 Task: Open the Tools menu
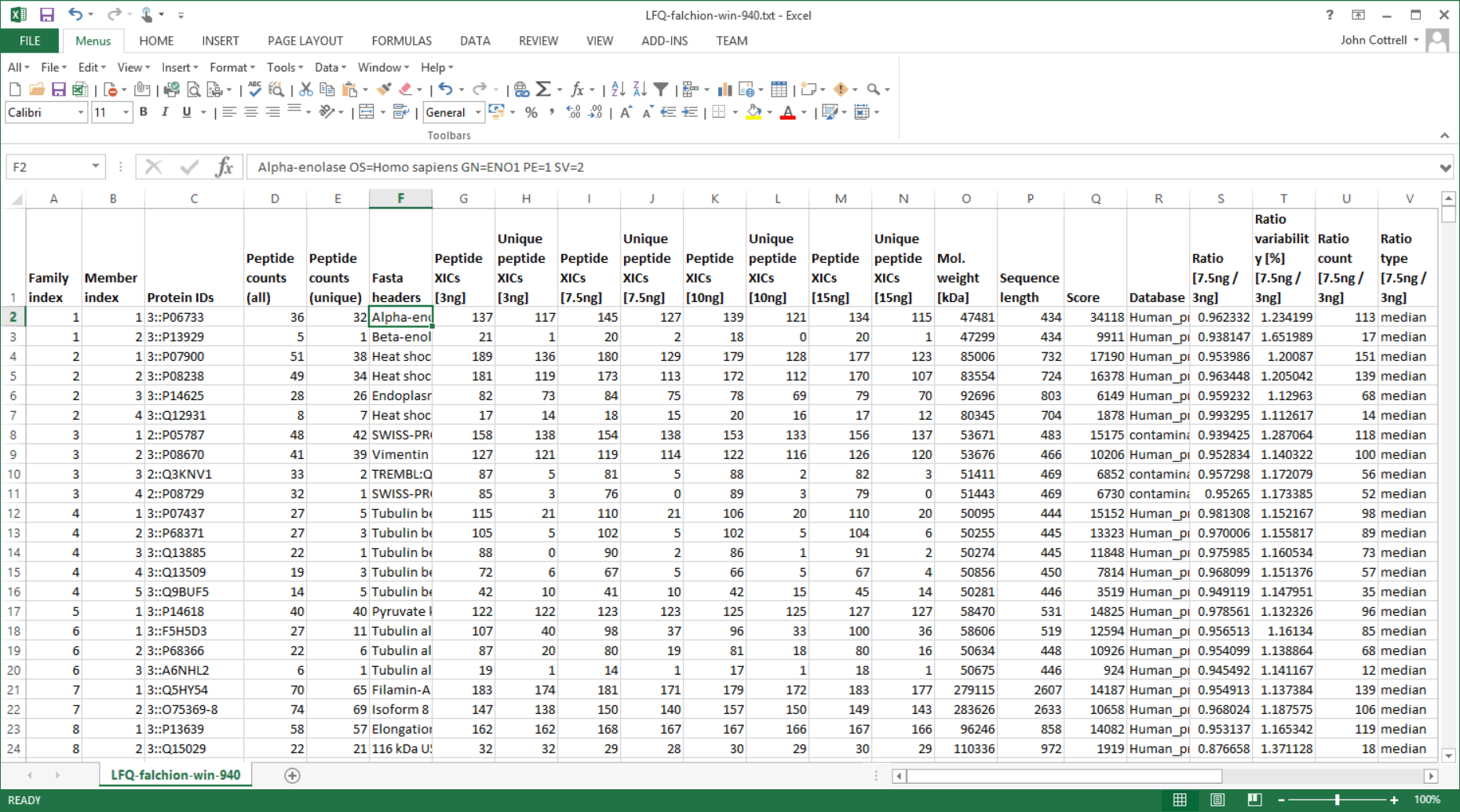click(281, 67)
